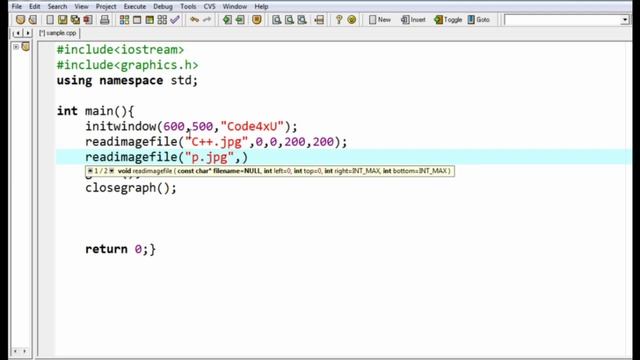This screenshot has height=360, width=640.
Task: Click the About Dev-C++ round icon
Action: point(351,20)
